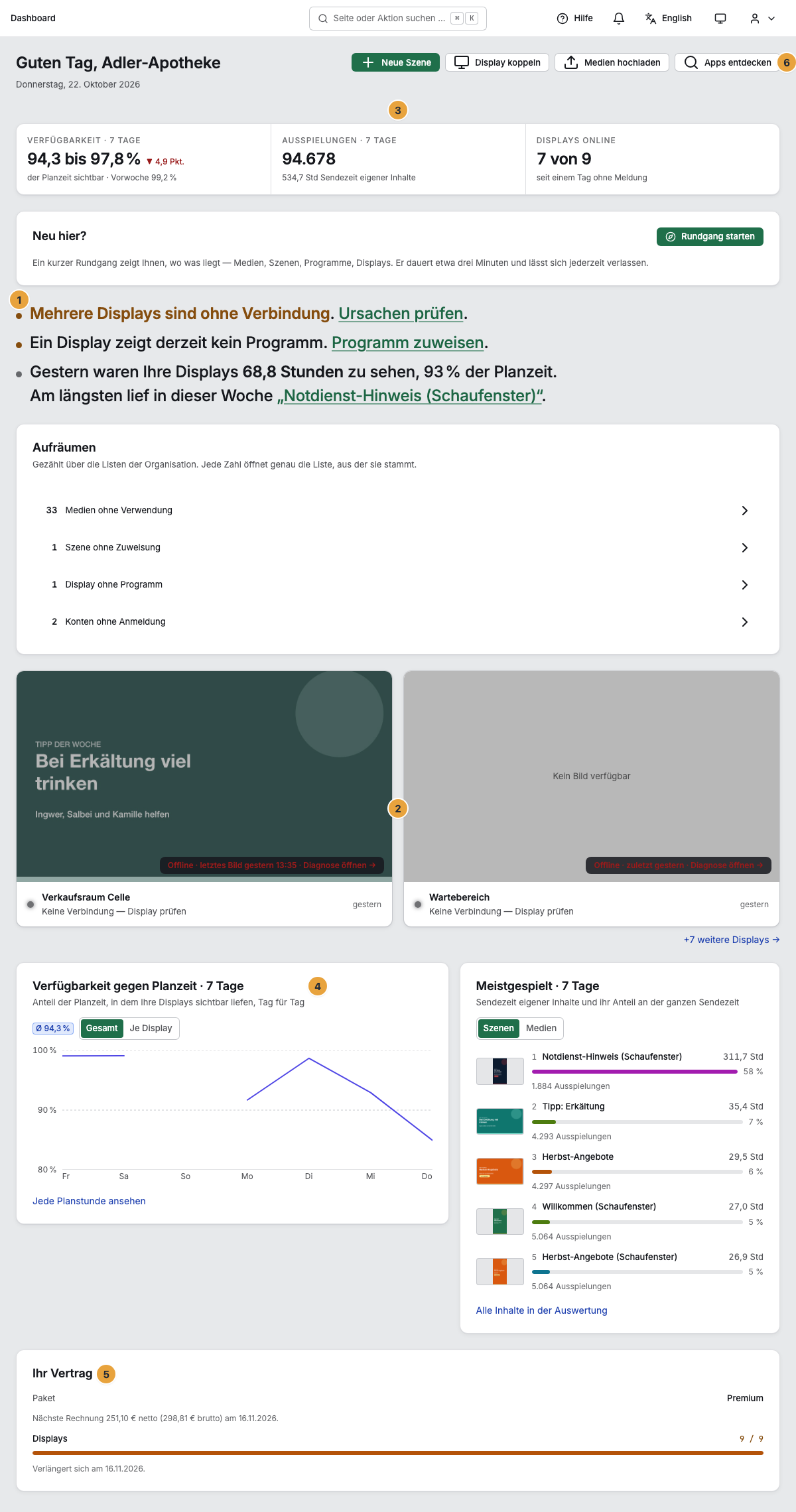Image resolution: width=796 pixels, height=1512 pixels.
Task: Open the user account icon
Action: coord(755,19)
